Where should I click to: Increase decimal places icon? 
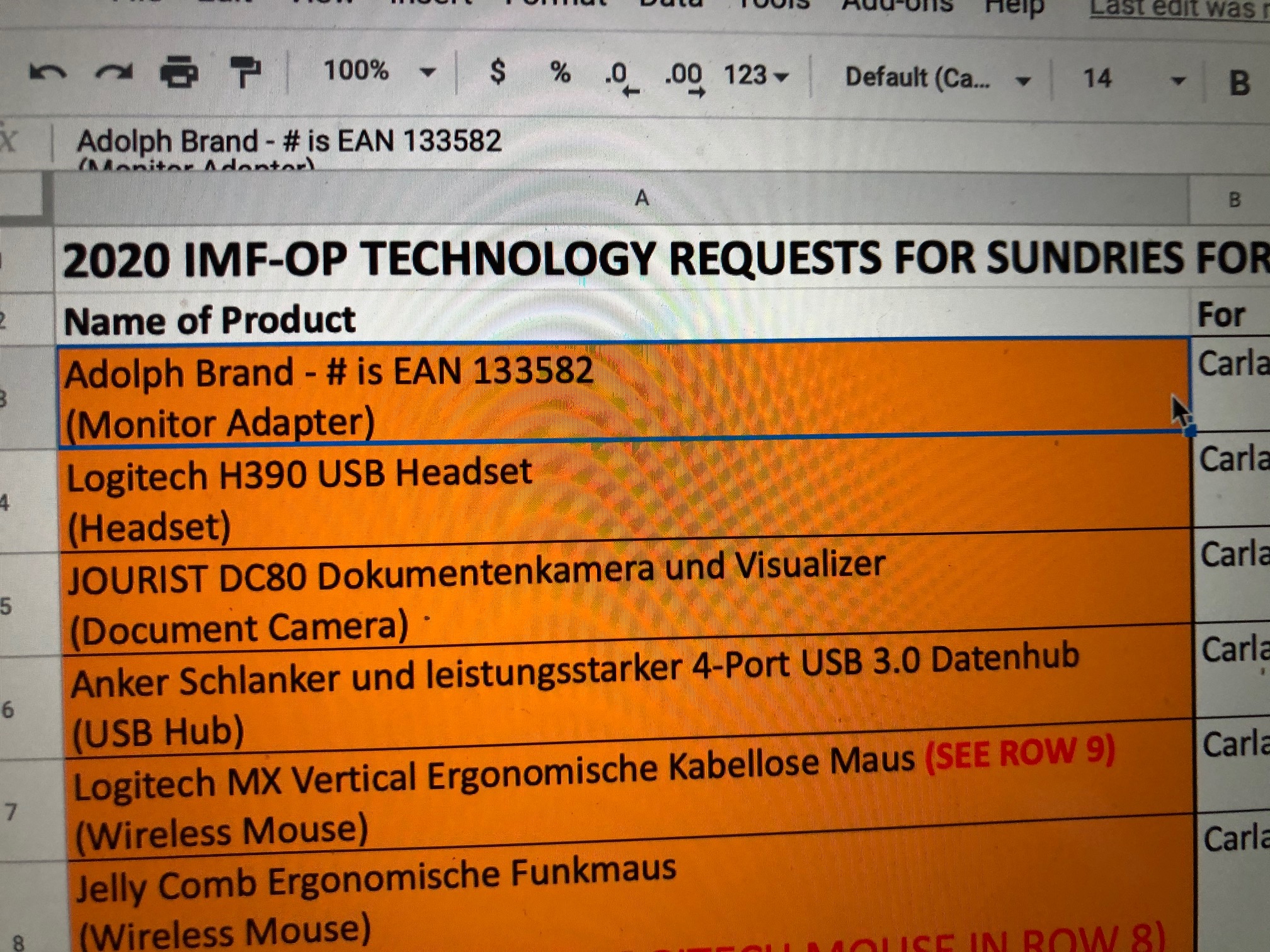pos(684,78)
